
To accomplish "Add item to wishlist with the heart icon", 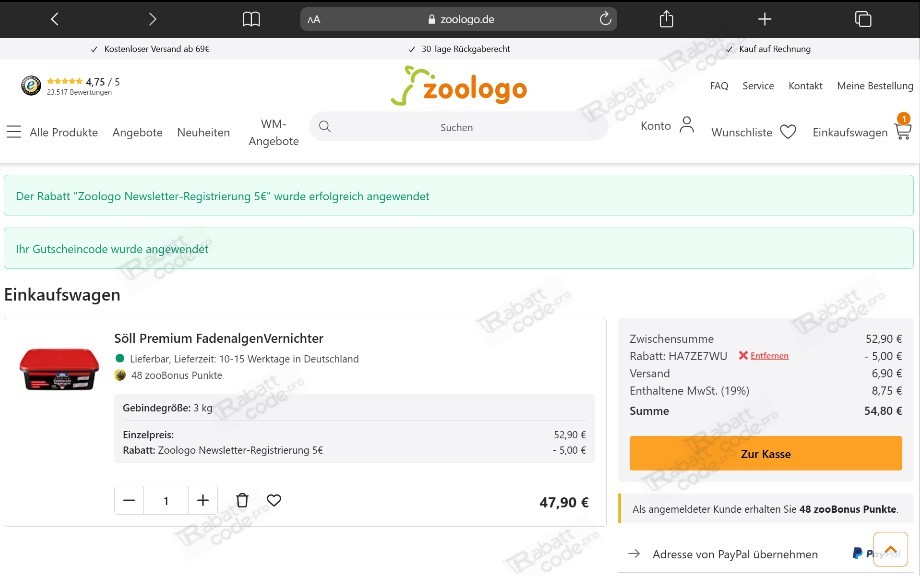I will [x=274, y=500].
